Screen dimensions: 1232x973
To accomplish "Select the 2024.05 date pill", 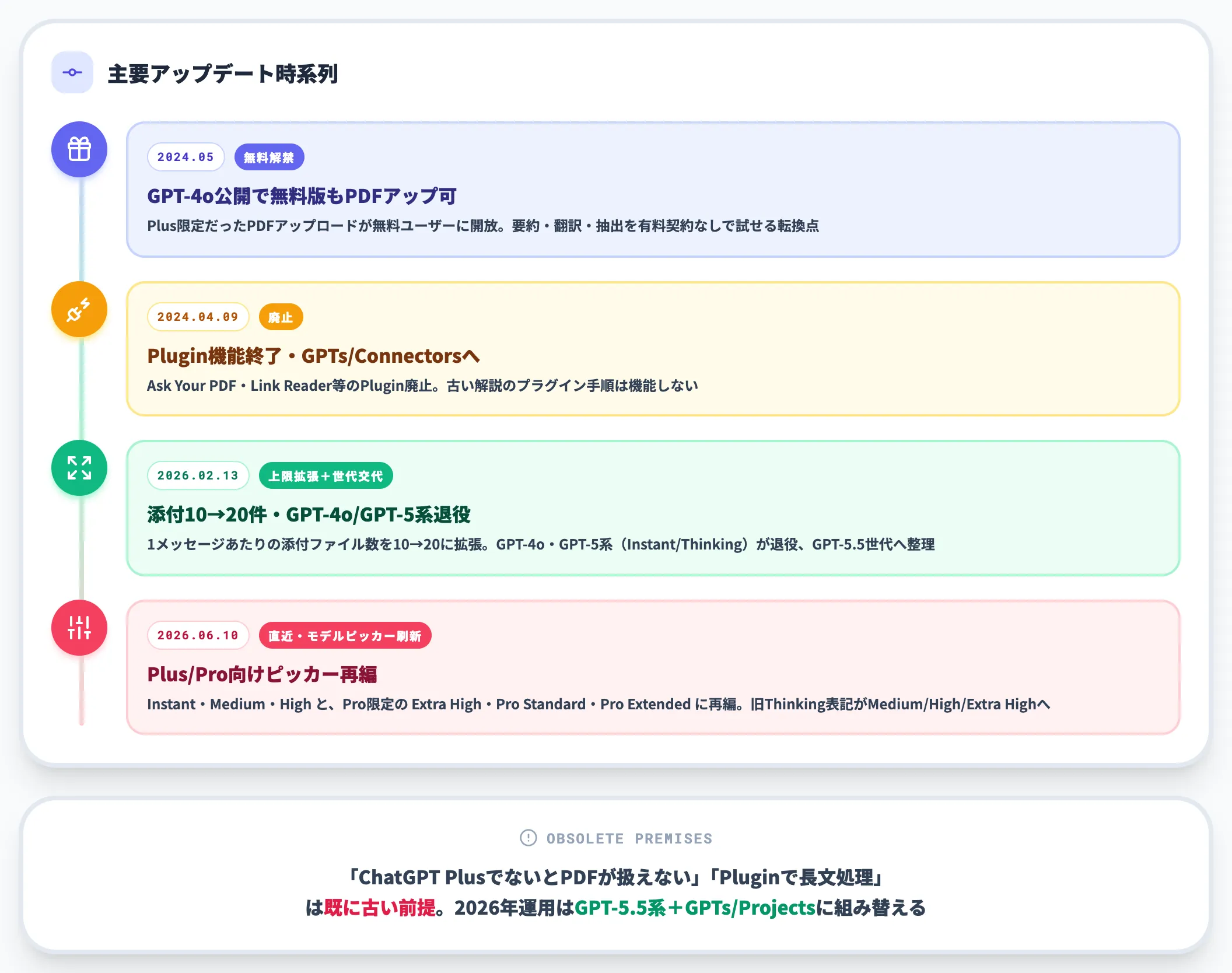I will [186, 157].
